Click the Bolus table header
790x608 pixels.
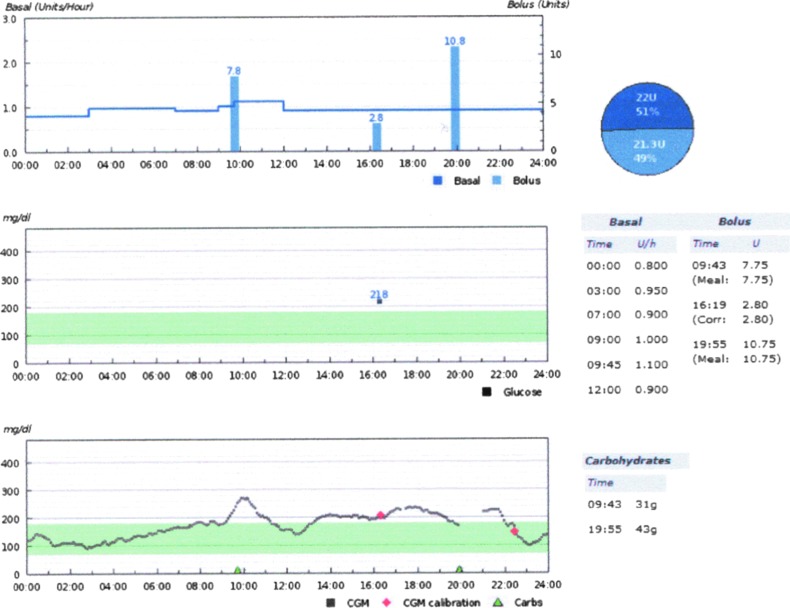click(735, 221)
